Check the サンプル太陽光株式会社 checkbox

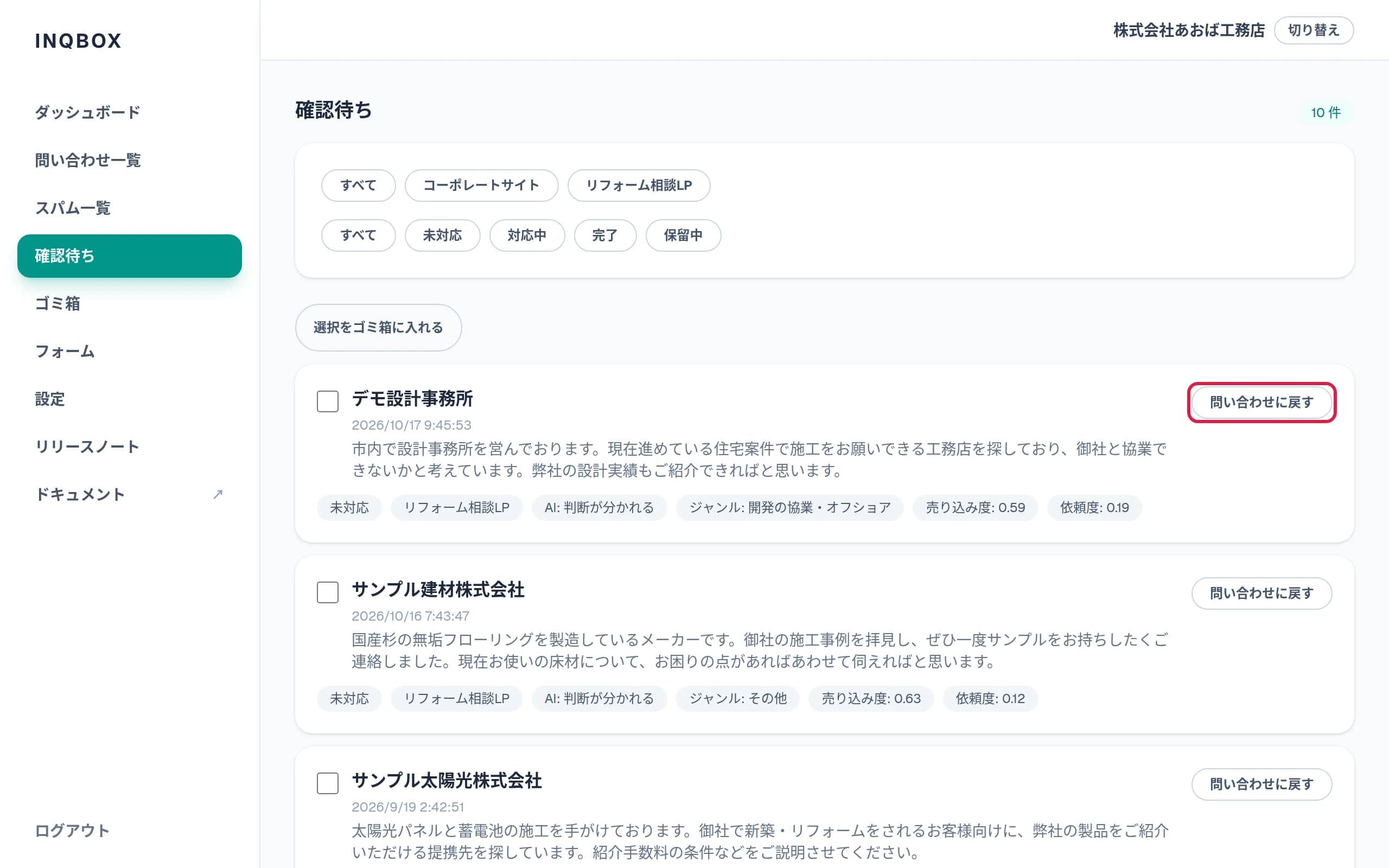pos(328,783)
